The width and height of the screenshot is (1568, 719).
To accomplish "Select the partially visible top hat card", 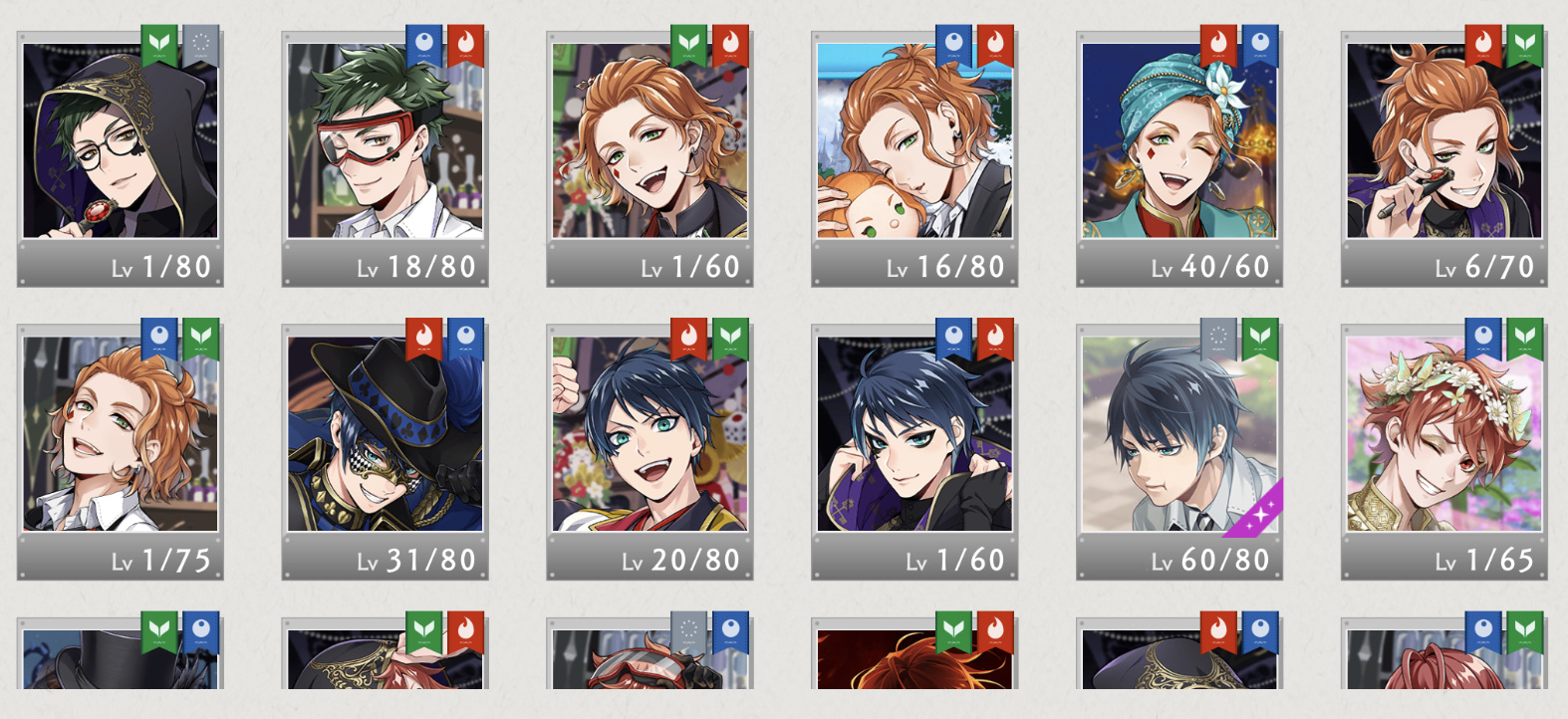I will point(121,652).
